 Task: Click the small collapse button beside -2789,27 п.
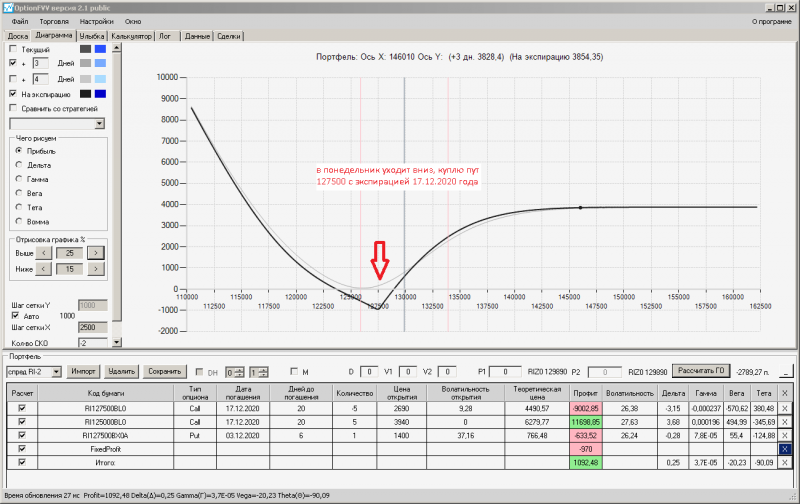coord(786,372)
